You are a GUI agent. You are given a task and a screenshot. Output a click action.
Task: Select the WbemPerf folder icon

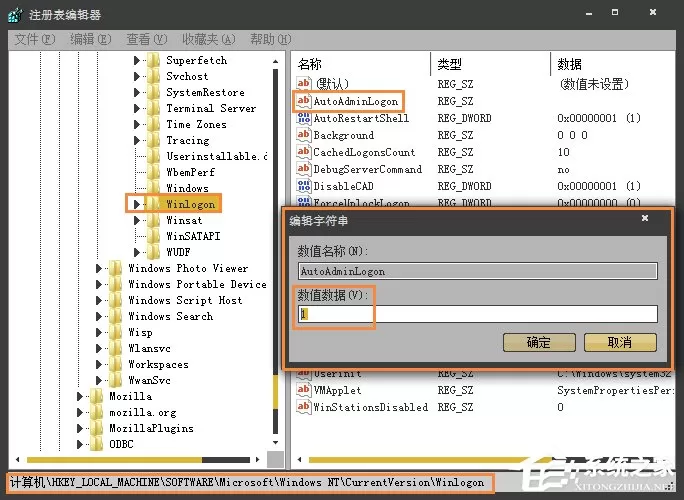click(153, 172)
